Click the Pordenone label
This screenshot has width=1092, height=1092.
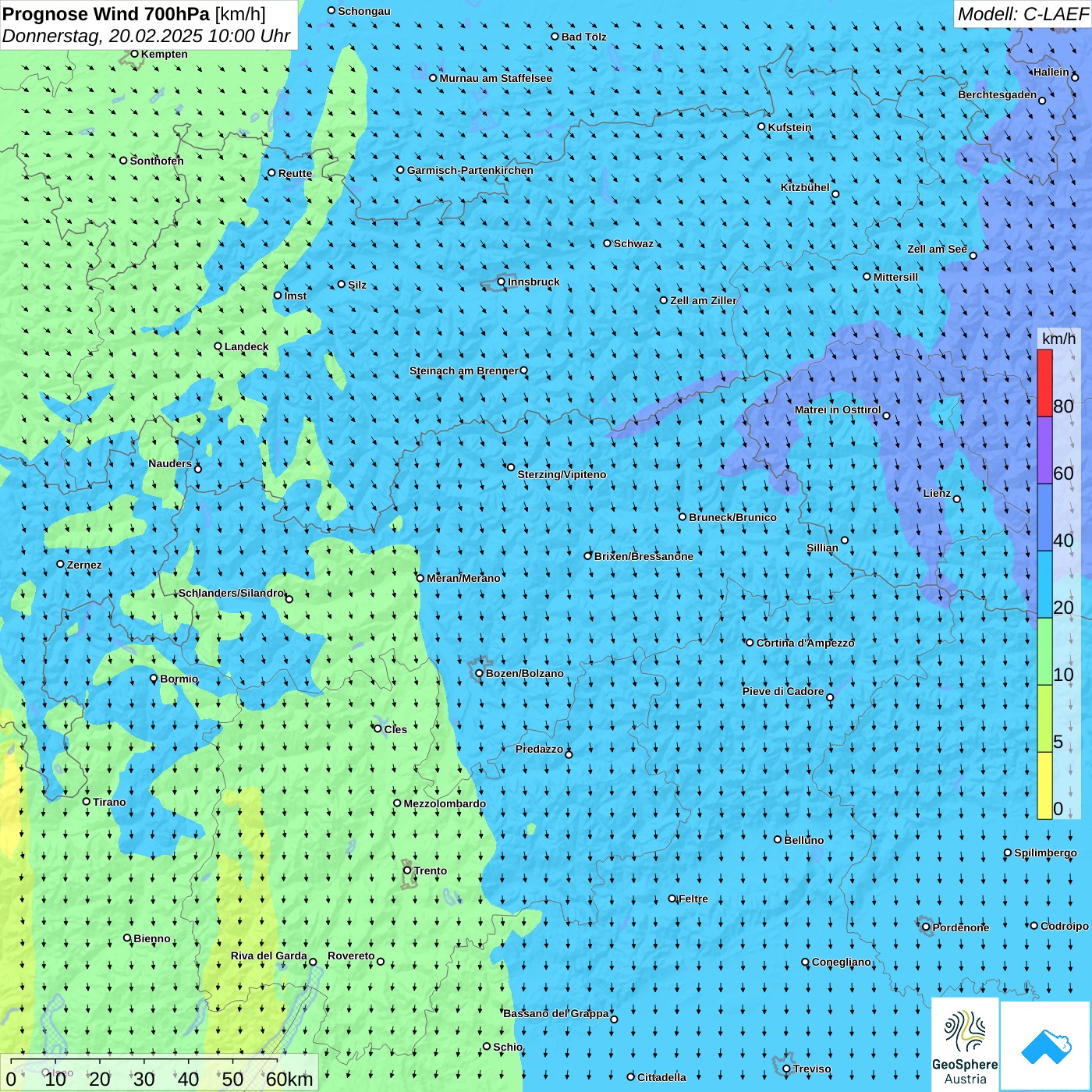coord(961,927)
